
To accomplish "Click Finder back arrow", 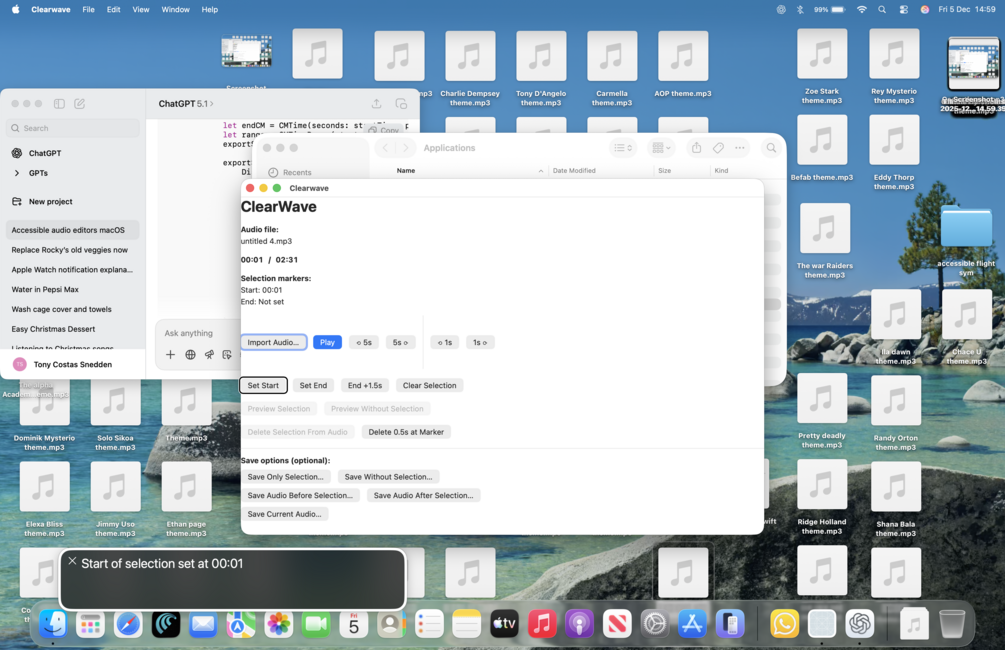I will [x=385, y=148].
